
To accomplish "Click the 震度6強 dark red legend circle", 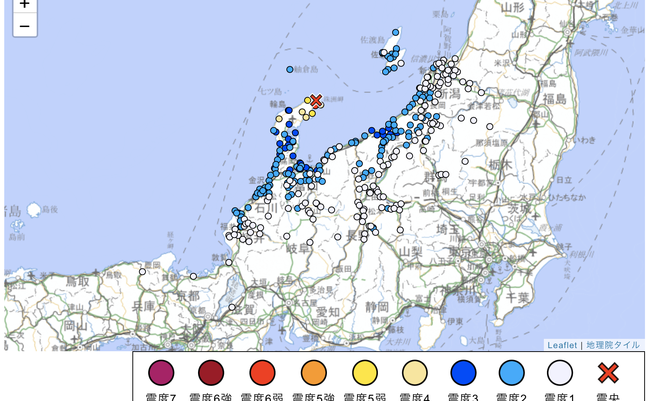I will pyautogui.click(x=211, y=374).
